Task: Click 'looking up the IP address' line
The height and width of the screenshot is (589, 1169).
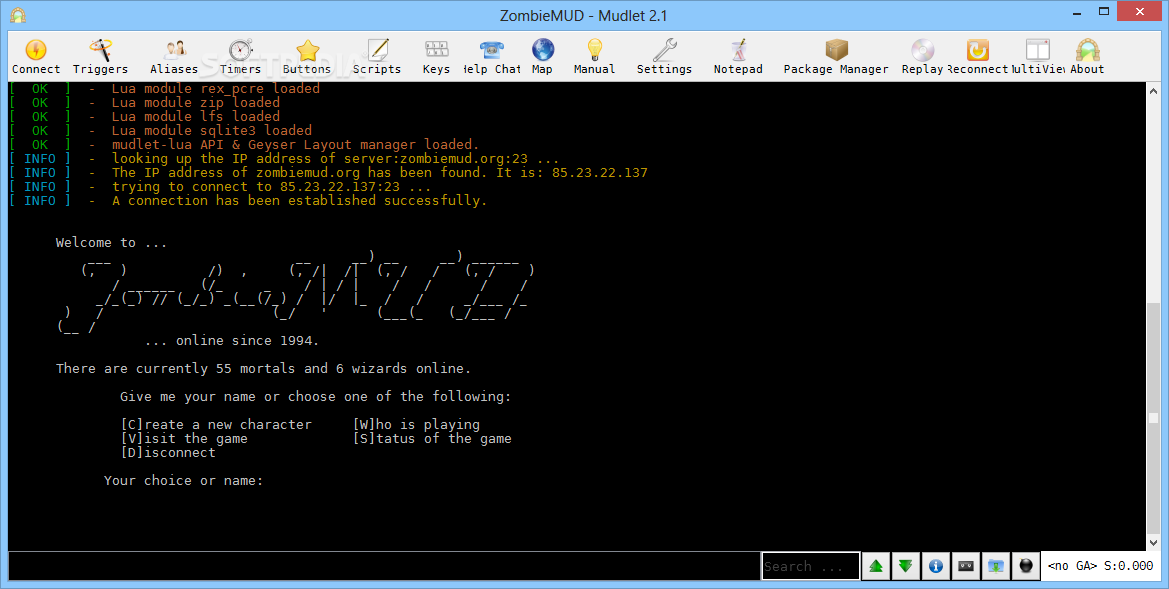Action: 335,159
